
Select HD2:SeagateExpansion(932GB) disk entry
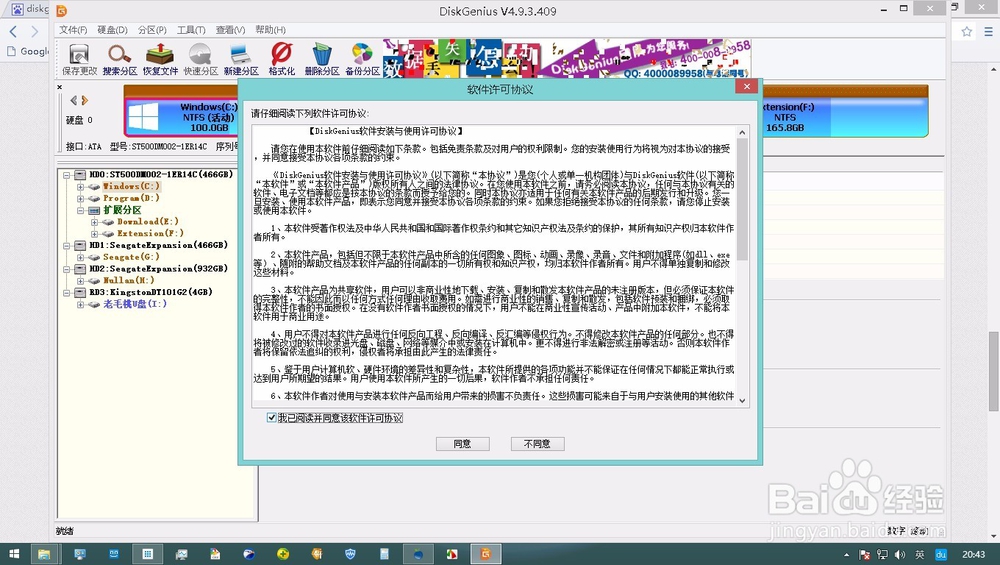[x=159, y=268]
